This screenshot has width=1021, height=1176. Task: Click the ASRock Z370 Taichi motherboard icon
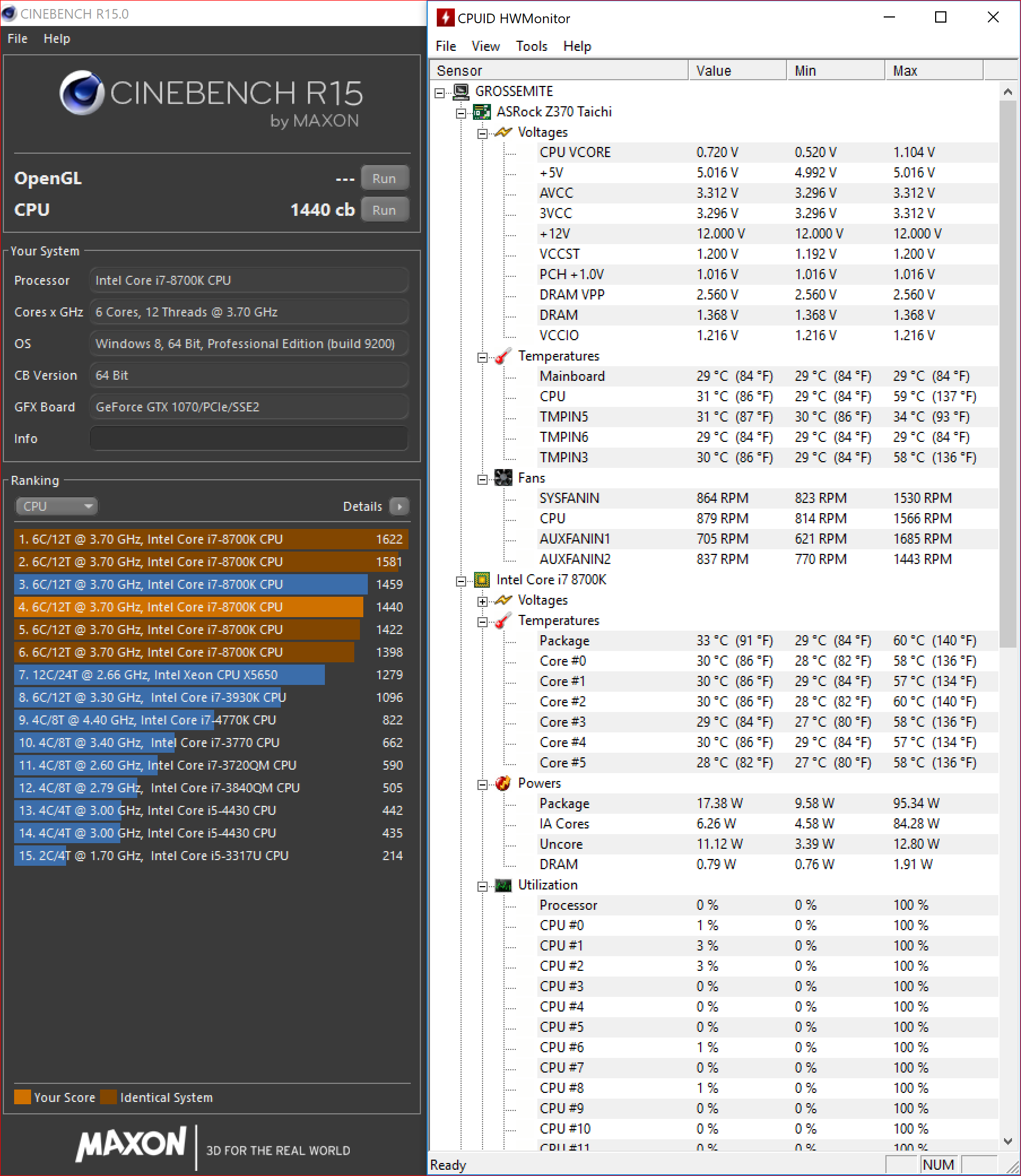(482, 112)
